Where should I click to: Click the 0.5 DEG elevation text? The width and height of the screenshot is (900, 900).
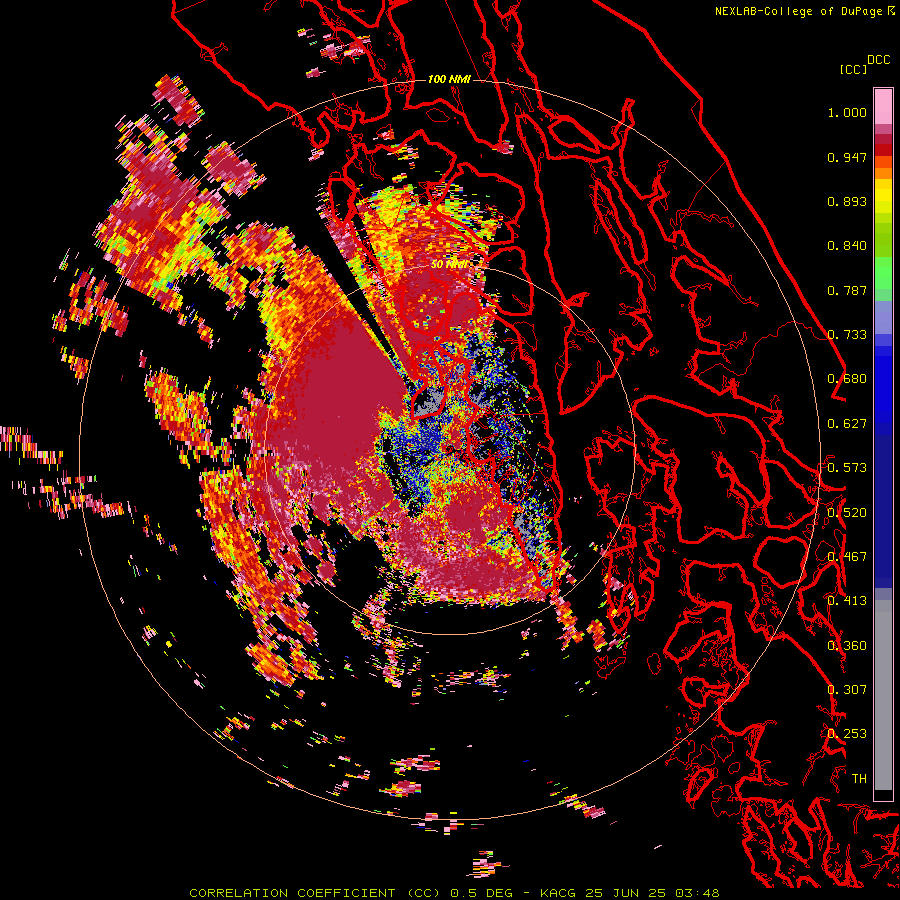(481, 893)
